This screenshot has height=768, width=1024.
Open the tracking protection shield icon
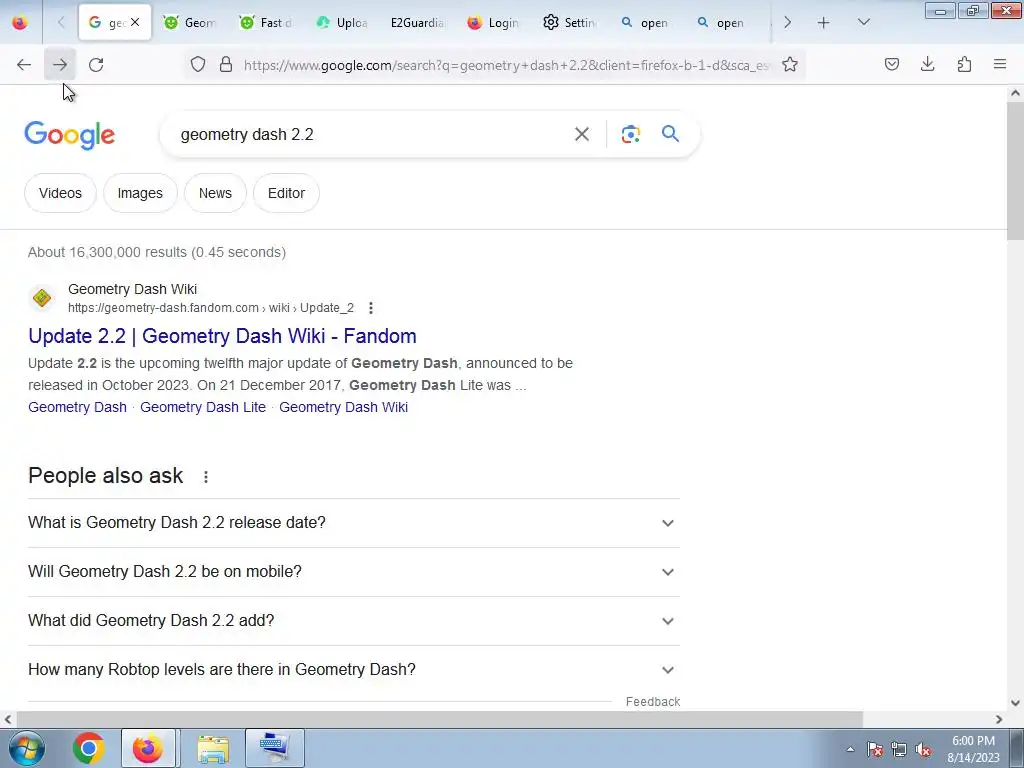click(x=198, y=65)
